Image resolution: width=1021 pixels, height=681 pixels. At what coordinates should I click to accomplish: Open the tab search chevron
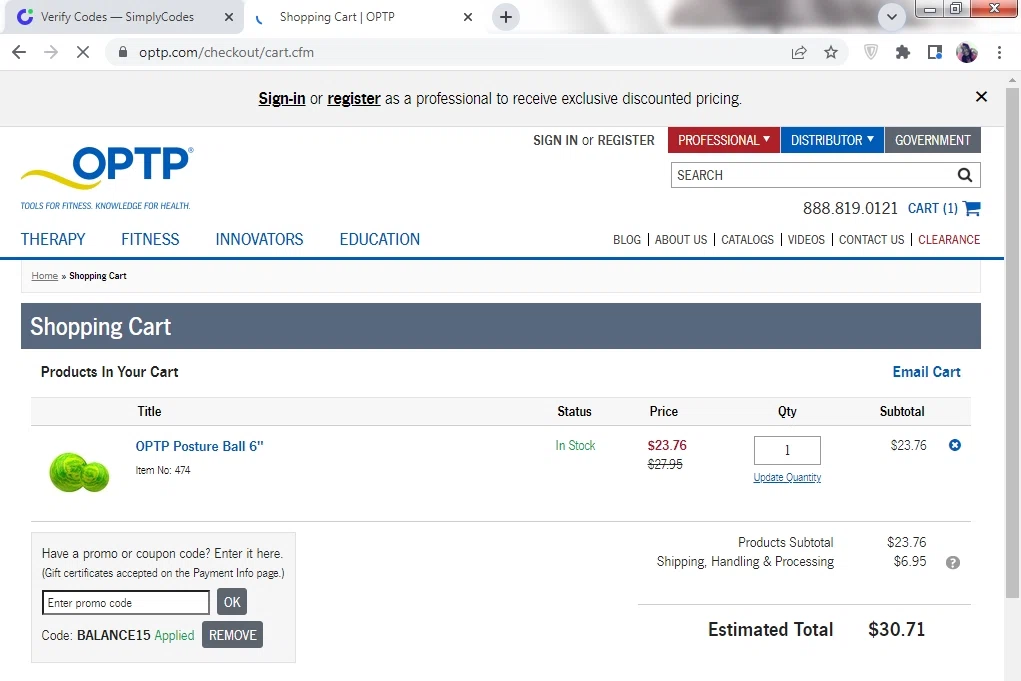[891, 17]
